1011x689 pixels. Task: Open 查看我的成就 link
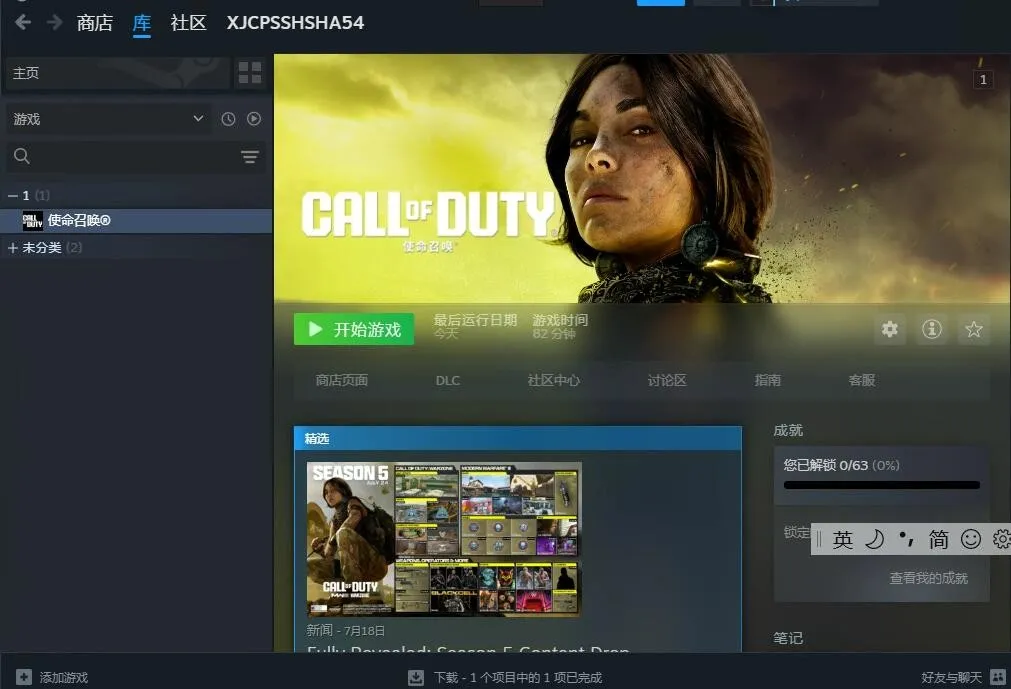tap(928, 578)
